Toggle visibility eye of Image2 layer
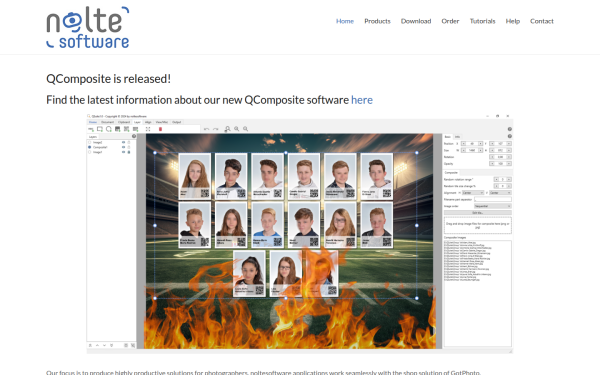This screenshot has width=600, height=375. (x=123, y=142)
